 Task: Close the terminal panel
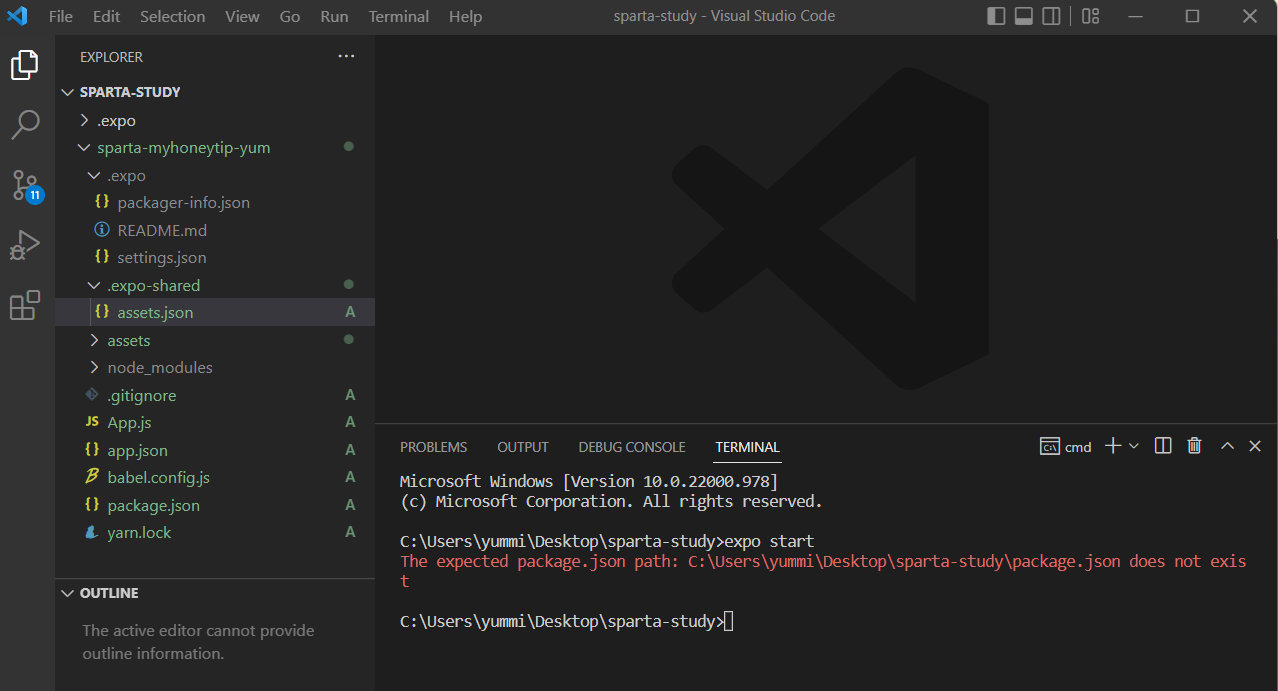1256,446
